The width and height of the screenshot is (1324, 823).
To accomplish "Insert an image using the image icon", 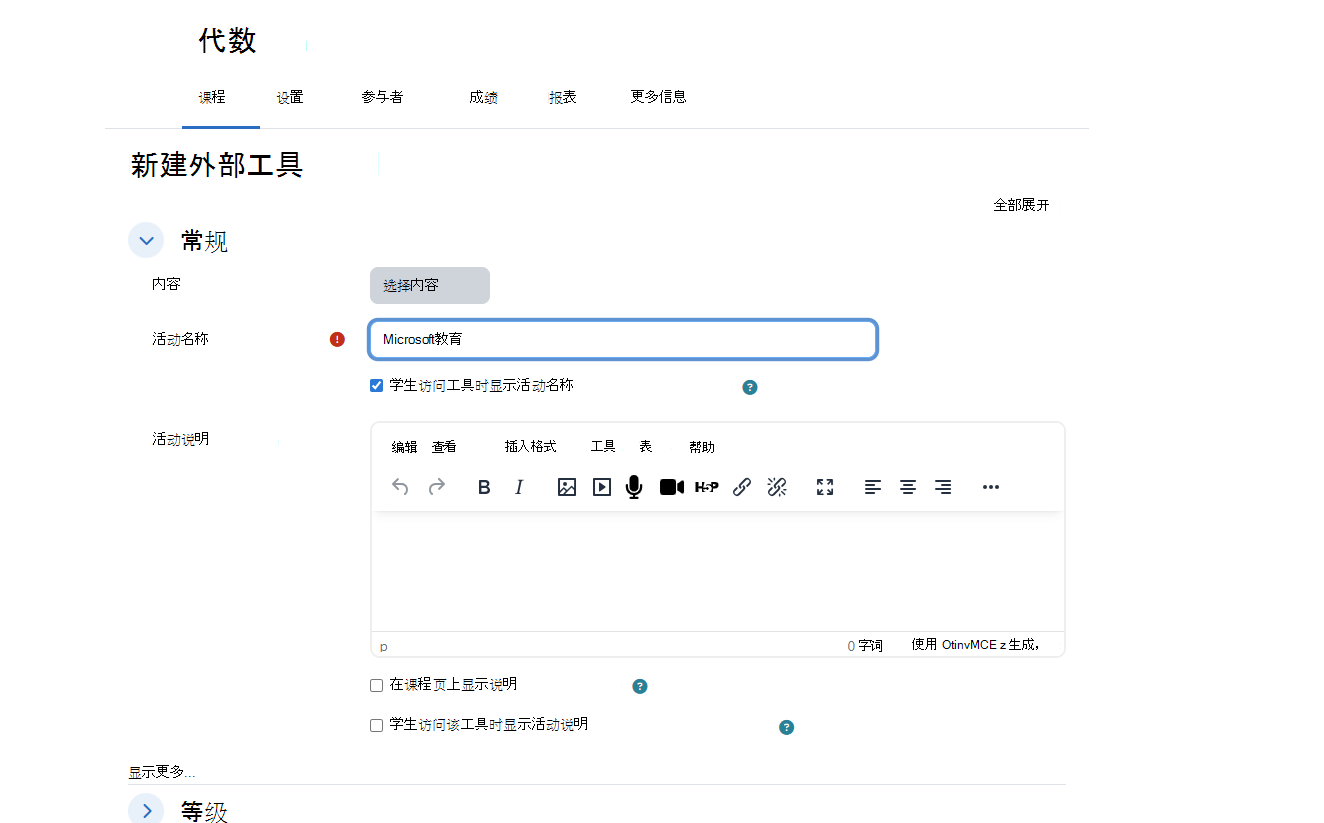I will tap(567, 487).
